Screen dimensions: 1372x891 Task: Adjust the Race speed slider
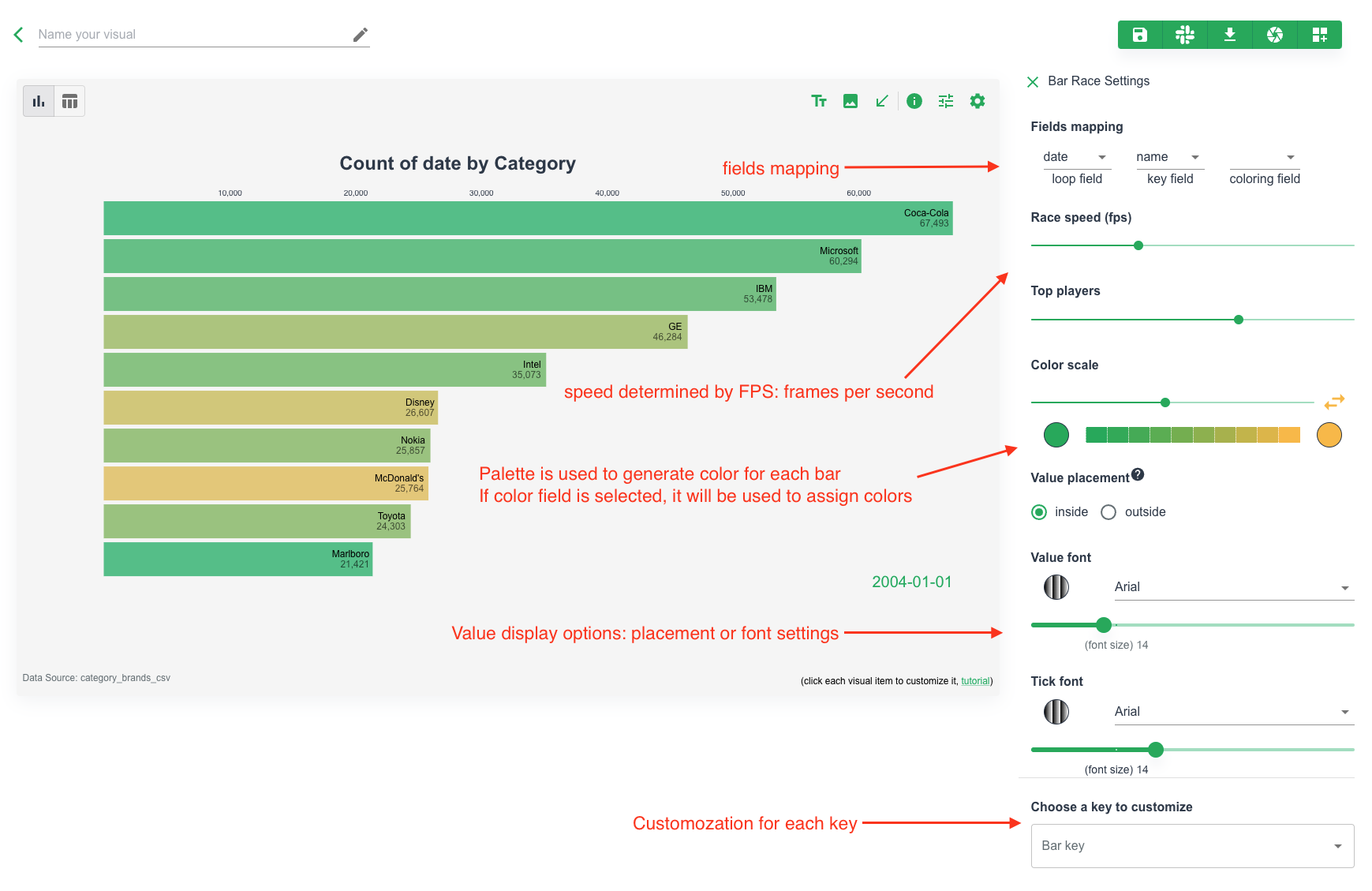pos(1138,245)
